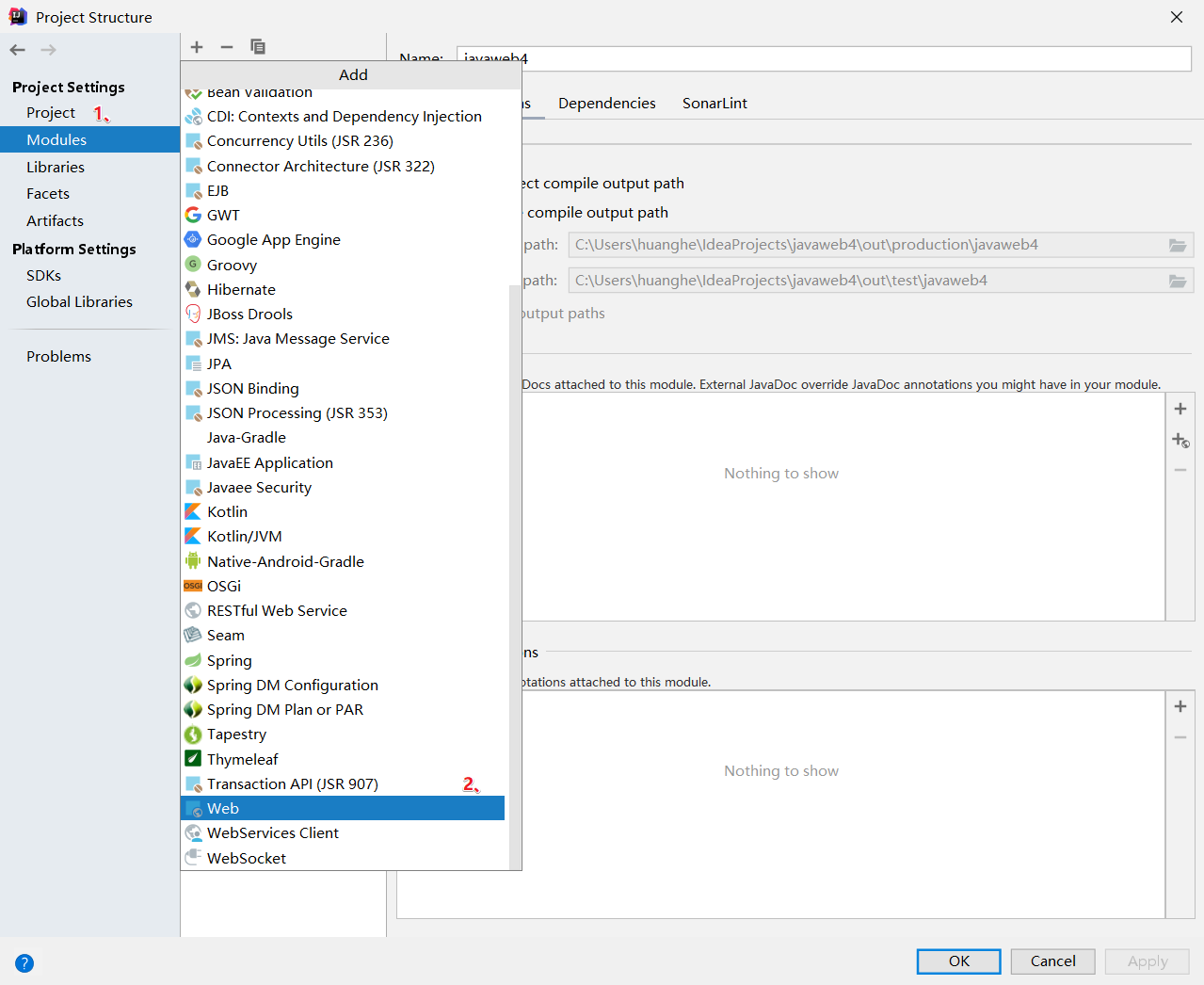Select the Kotlin/JVM icon
This screenshot has height=985, width=1204.
193,536
